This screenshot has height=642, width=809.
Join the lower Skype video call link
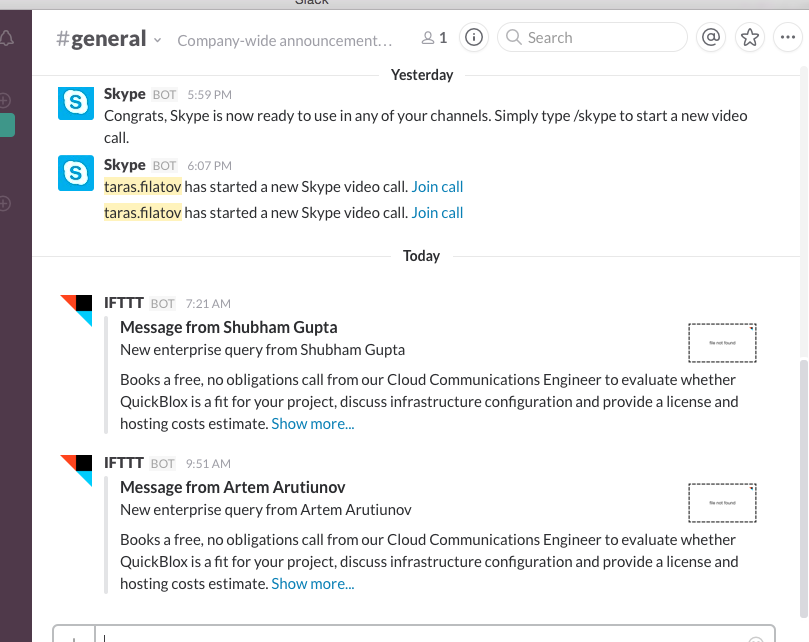(437, 213)
